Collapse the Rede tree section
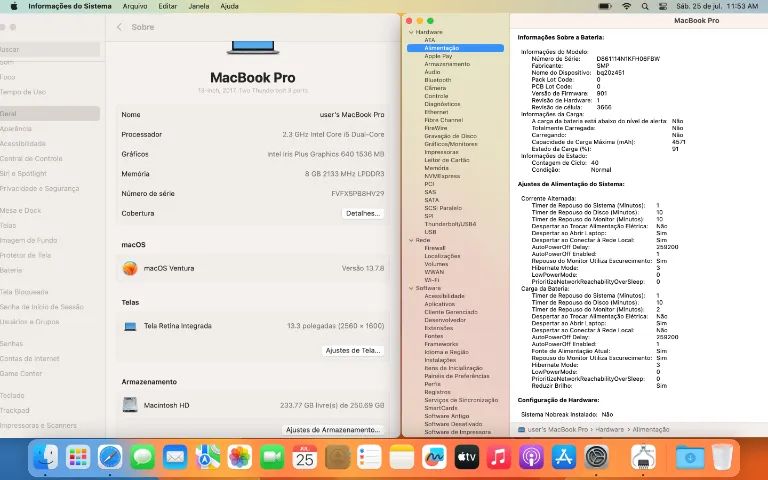Image resolution: width=768 pixels, height=480 pixels. [x=411, y=240]
